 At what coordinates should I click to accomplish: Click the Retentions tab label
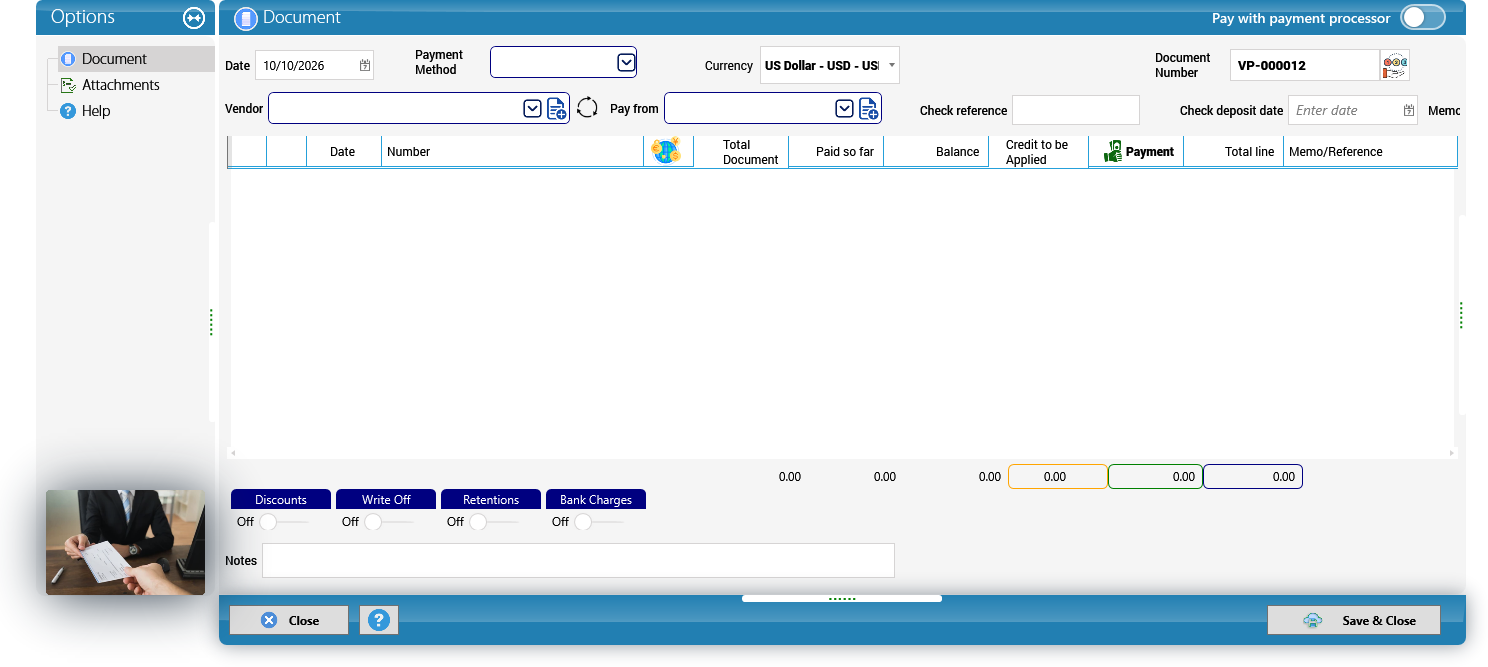coord(491,499)
